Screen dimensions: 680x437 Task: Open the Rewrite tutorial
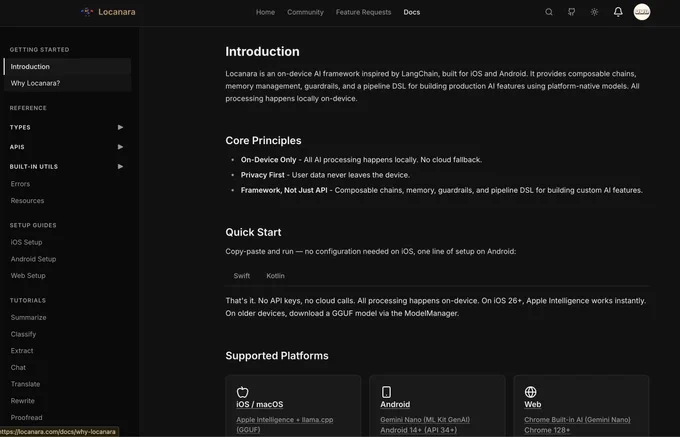point(23,401)
